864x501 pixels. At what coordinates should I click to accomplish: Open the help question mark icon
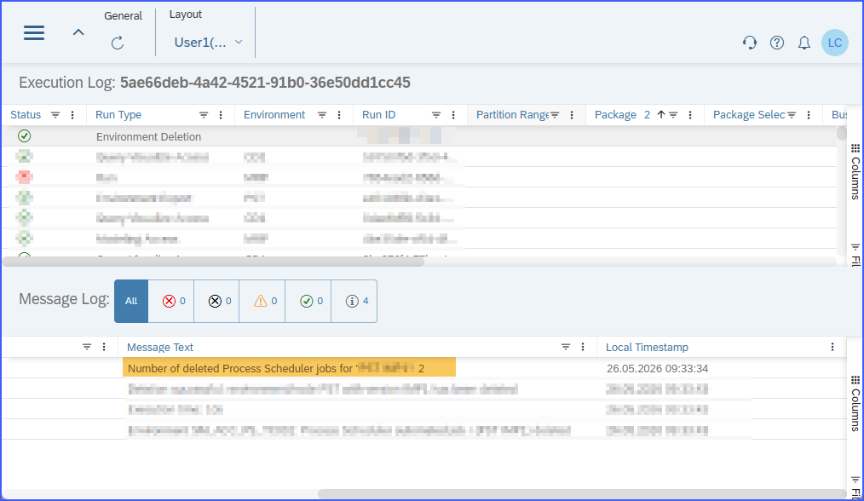(x=777, y=42)
